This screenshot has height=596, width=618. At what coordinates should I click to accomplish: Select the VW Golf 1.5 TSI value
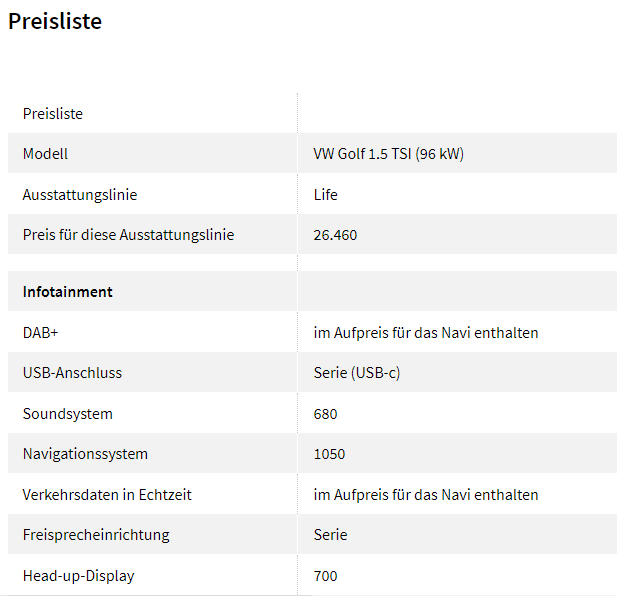pyautogui.click(x=389, y=153)
